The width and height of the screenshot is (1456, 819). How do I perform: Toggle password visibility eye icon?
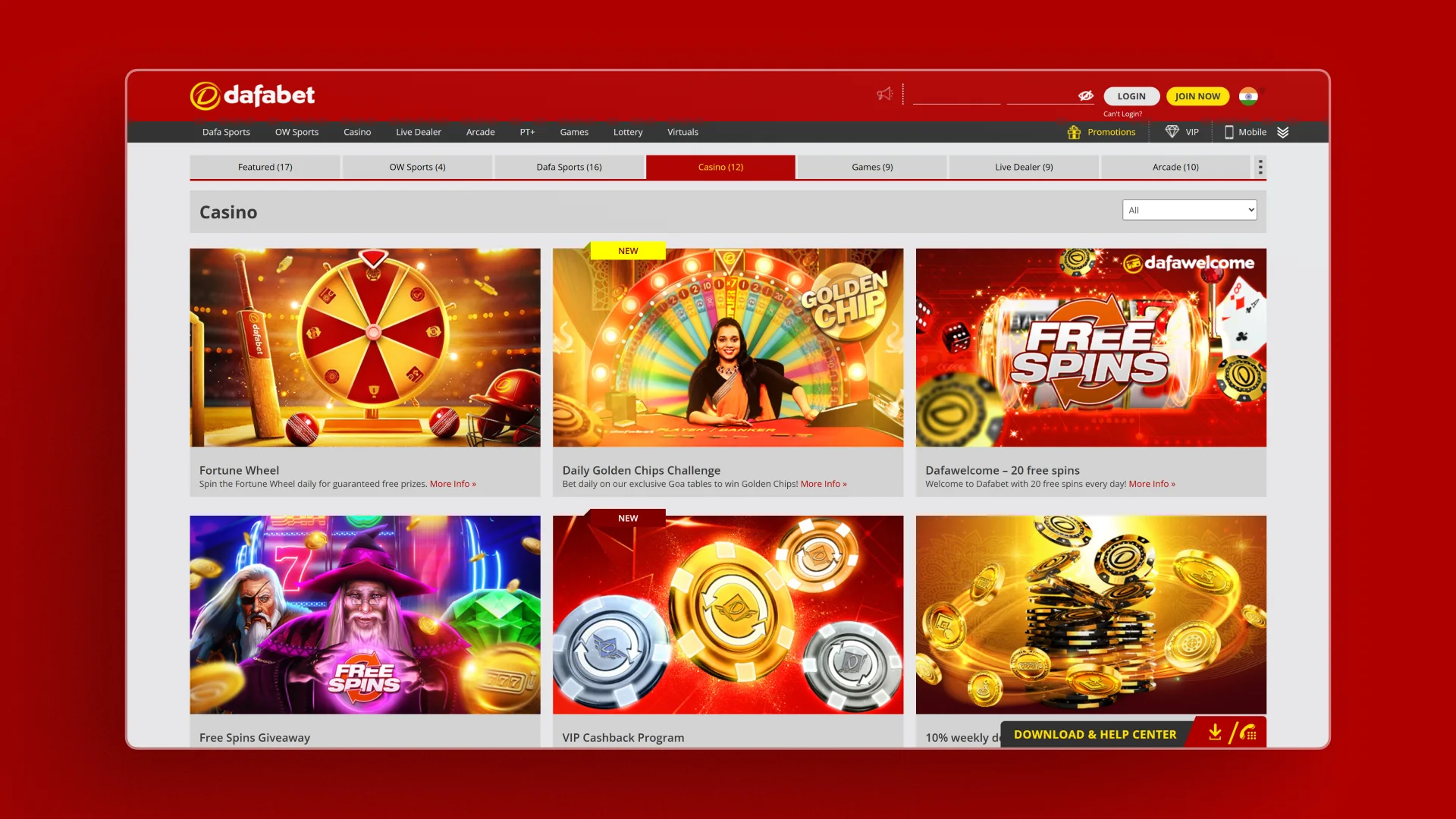pos(1086,96)
